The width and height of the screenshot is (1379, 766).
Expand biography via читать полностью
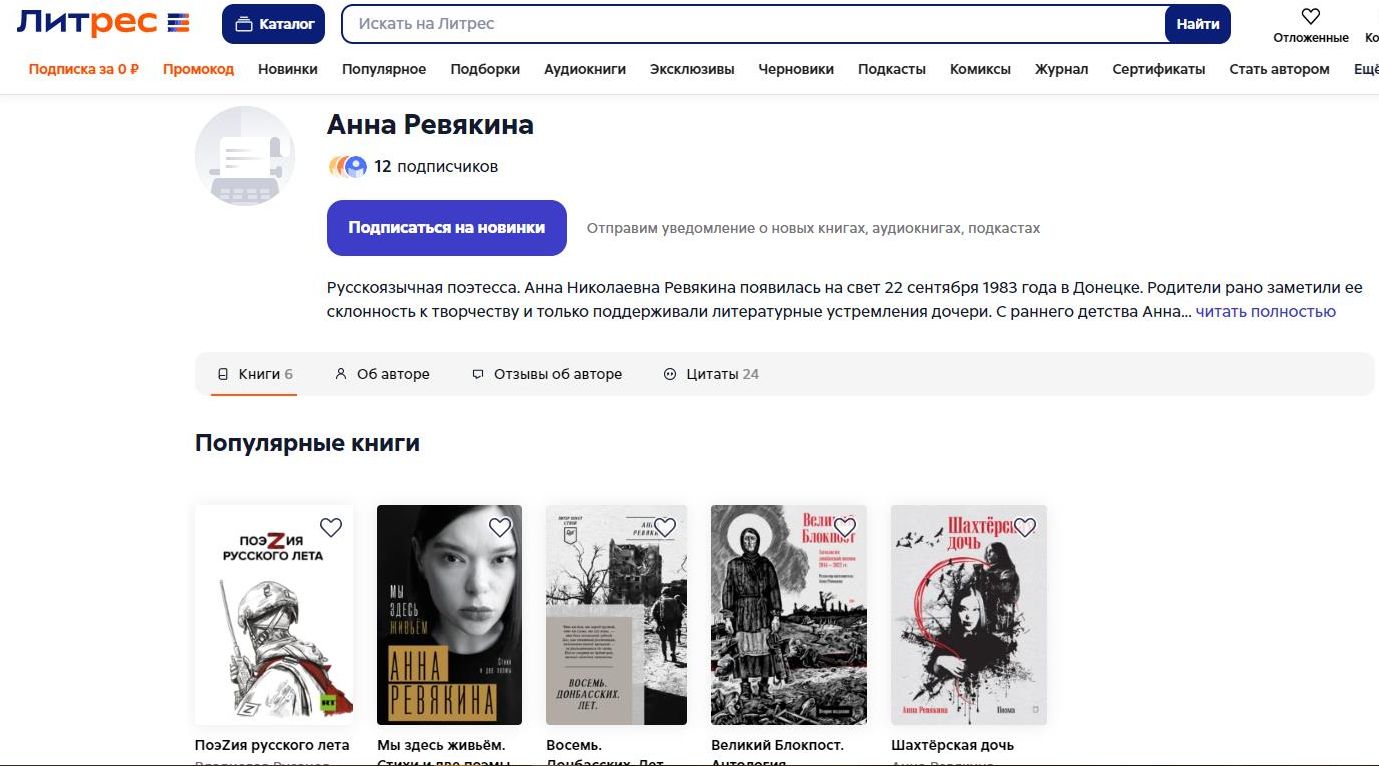coord(1265,311)
